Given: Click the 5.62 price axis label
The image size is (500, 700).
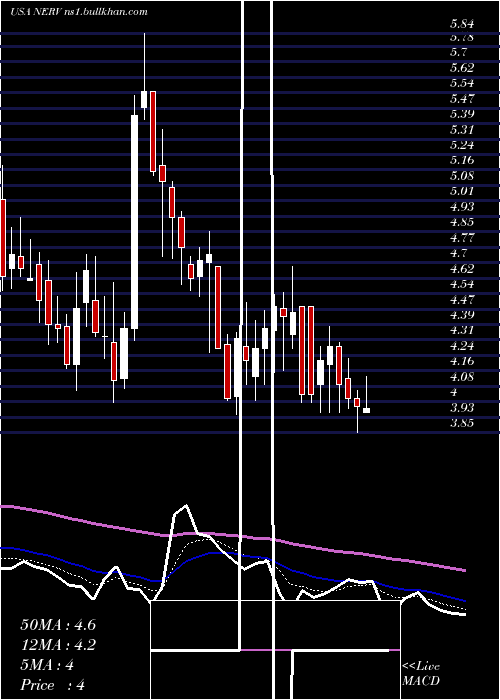Looking at the screenshot, I should coord(462,67).
